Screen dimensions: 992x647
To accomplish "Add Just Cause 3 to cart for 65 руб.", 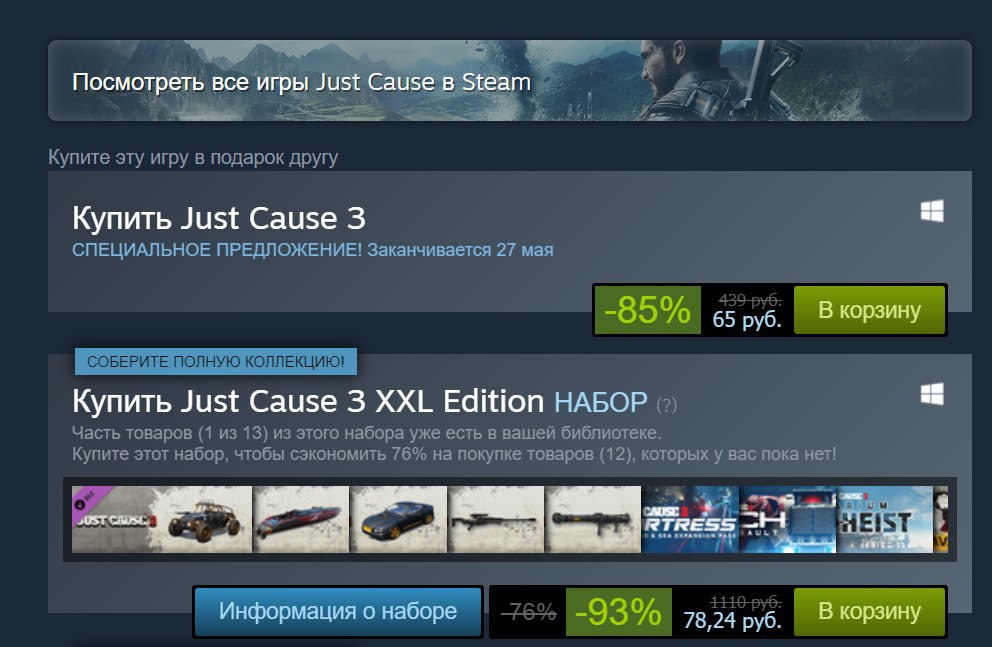I will point(869,310).
